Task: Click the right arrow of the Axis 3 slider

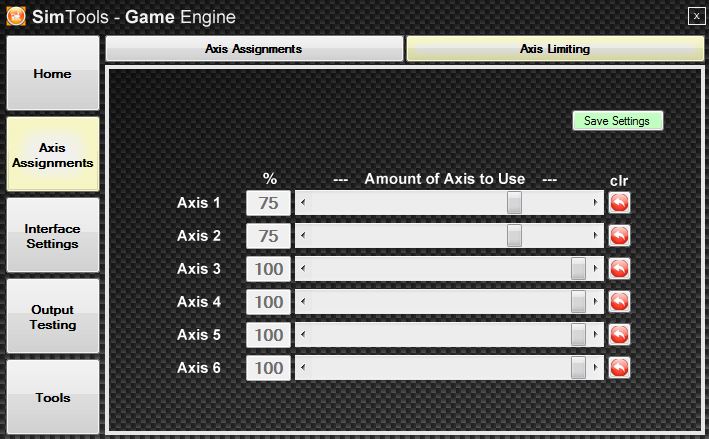Action: [596, 269]
